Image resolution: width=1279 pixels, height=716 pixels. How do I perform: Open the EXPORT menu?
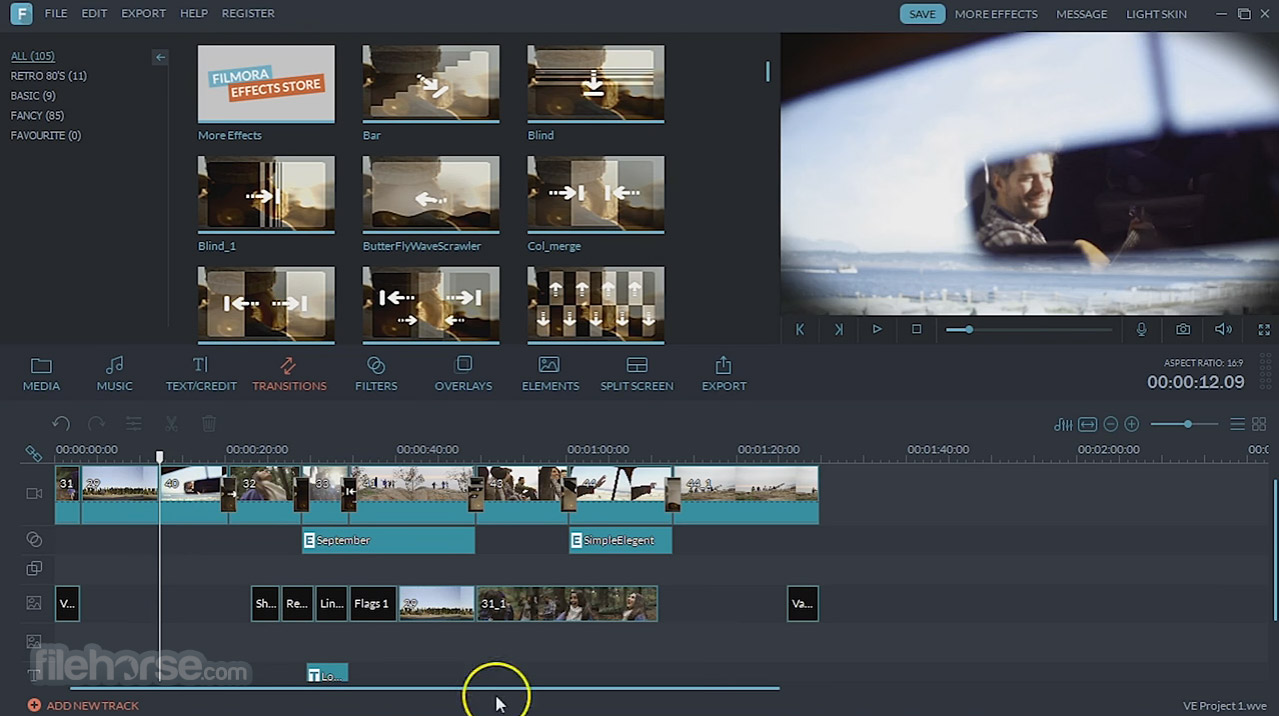point(143,13)
